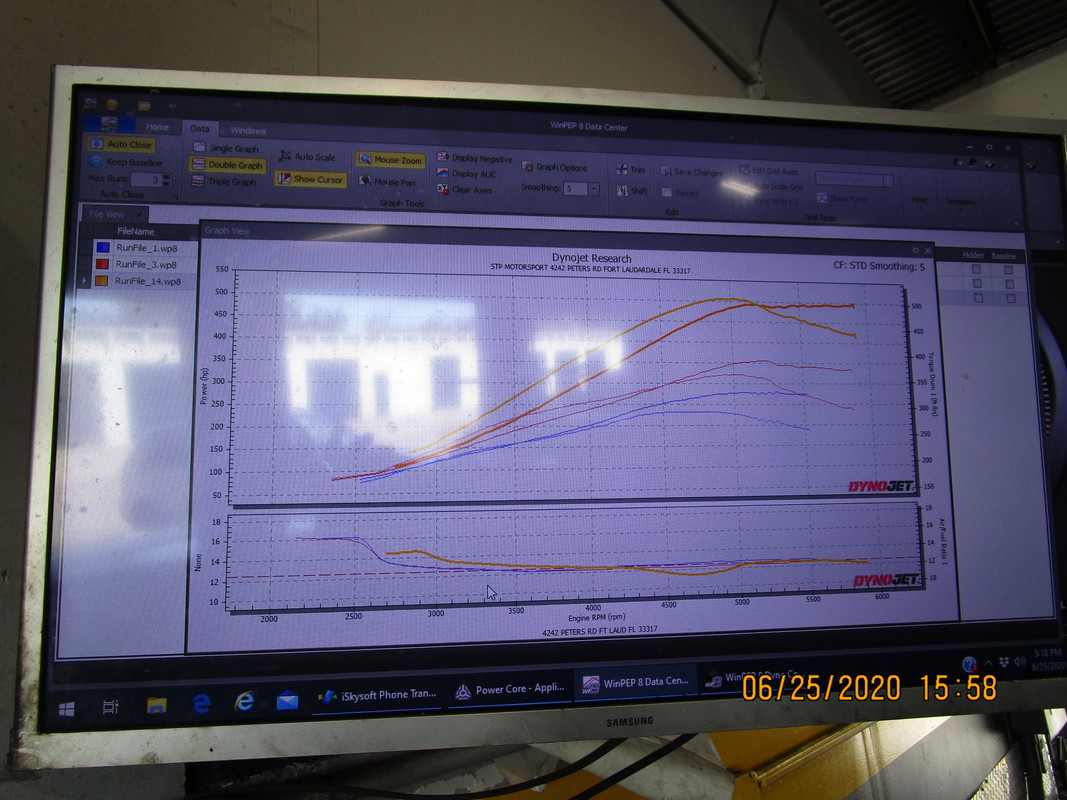Click Show Points in Grid Tools

(x=842, y=198)
